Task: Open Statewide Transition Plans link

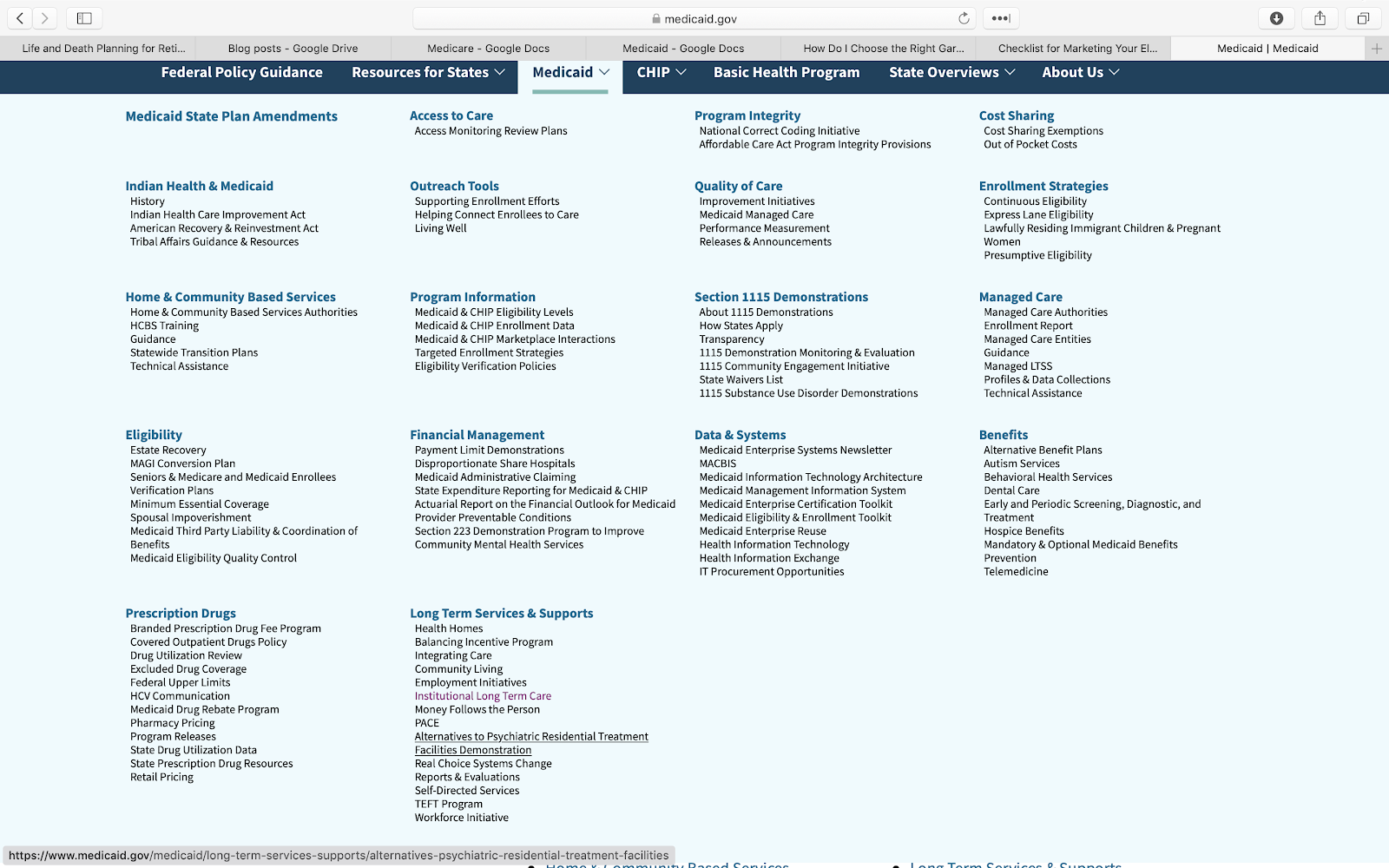Action: 194,353
